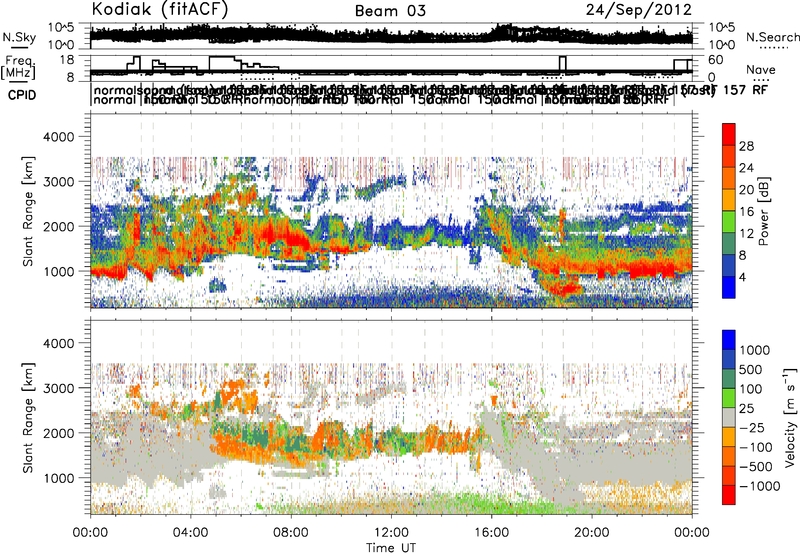
Task: Click the '-1000' tick on the Velocity colorbar
Action: (x=760, y=486)
